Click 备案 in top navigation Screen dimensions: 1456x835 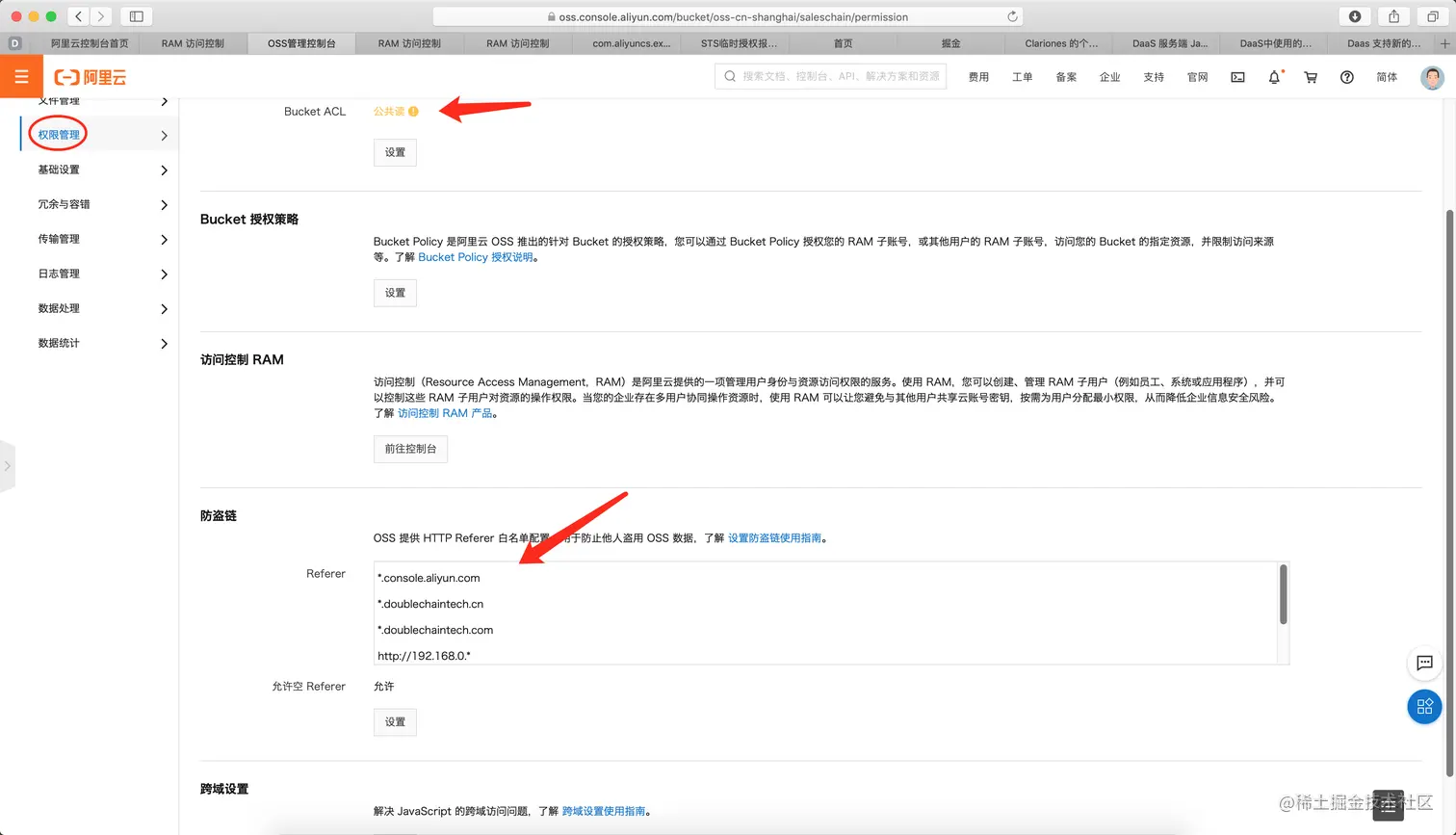[x=1066, y=77]
